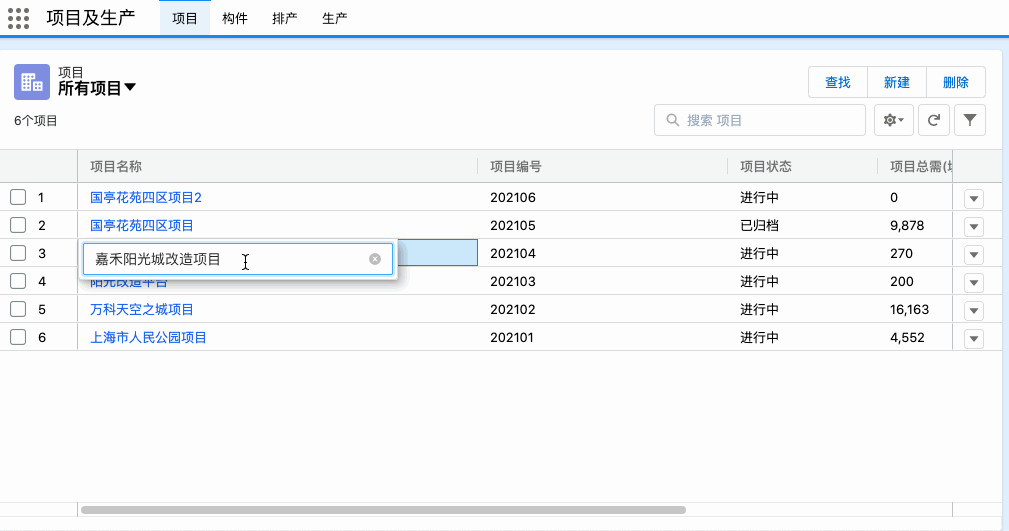Click the 9,878 total demand cell
This screenshot has width=1009, height=531.
point(907,225)
